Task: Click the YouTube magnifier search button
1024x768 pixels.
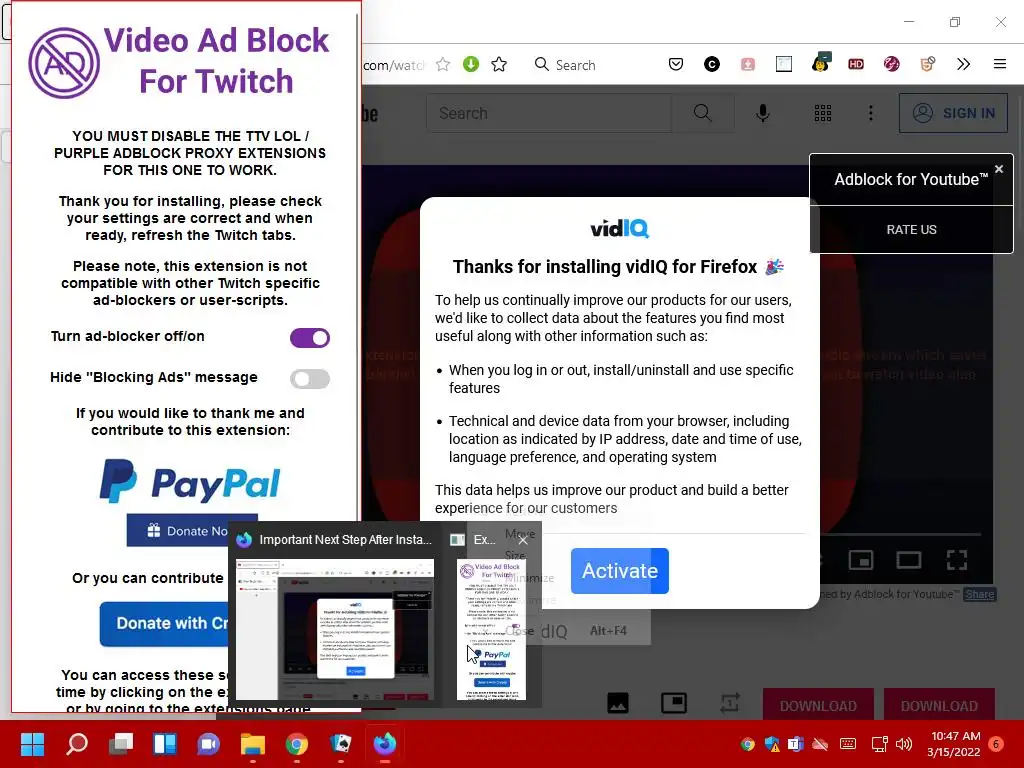Action: pyautogui.click(x=703, y=113)
